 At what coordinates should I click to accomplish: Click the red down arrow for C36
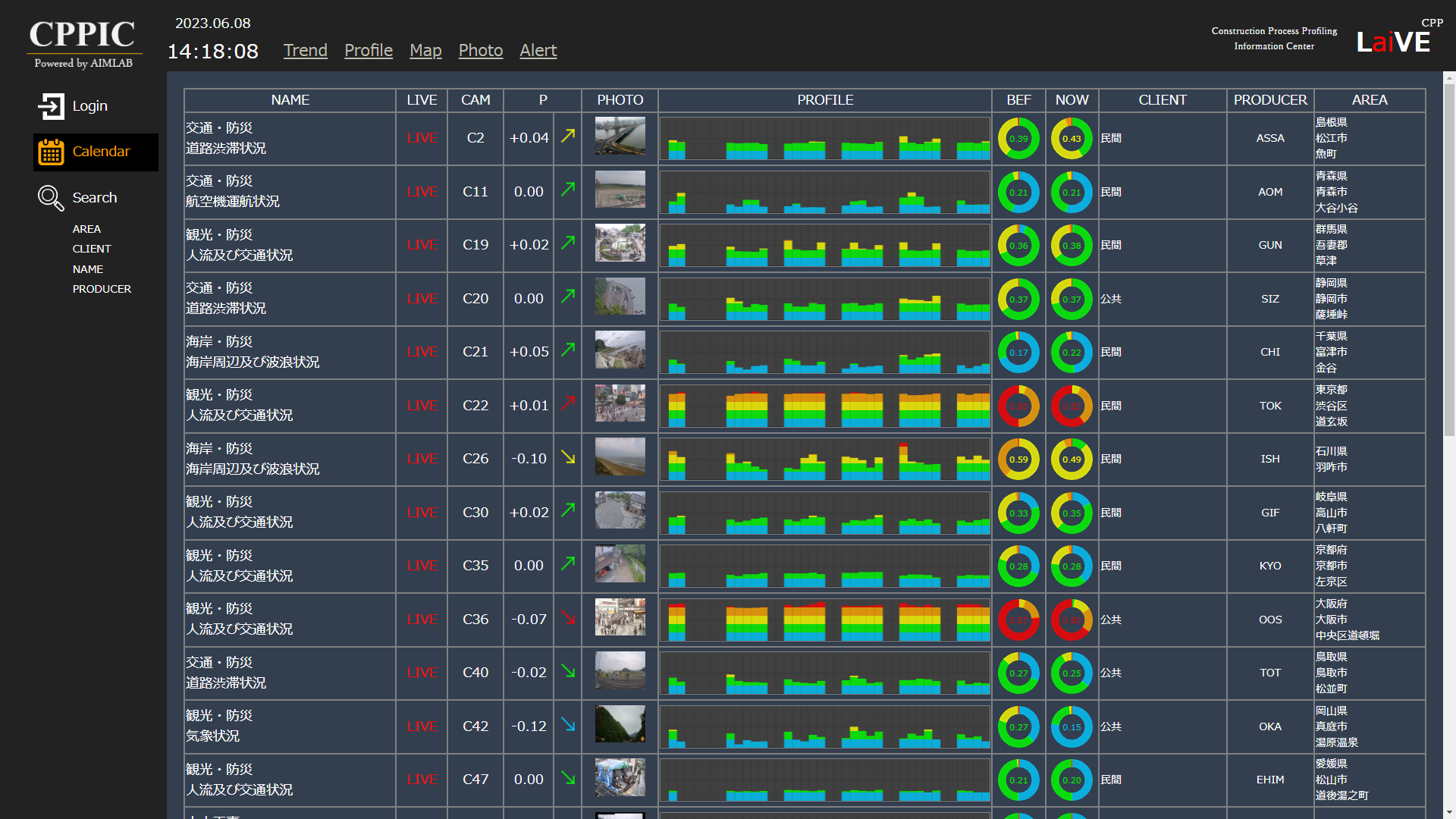tap(568, 617)
